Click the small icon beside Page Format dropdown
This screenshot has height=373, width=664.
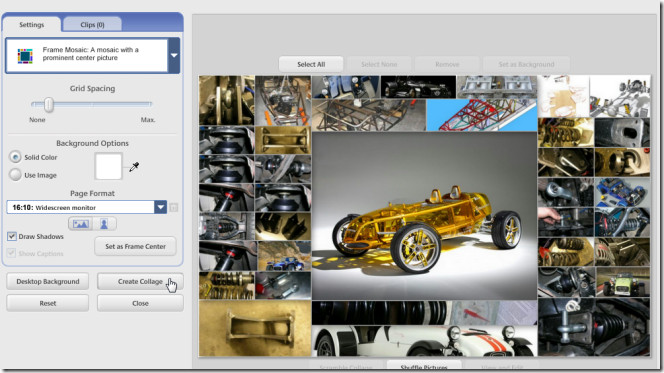173,207
